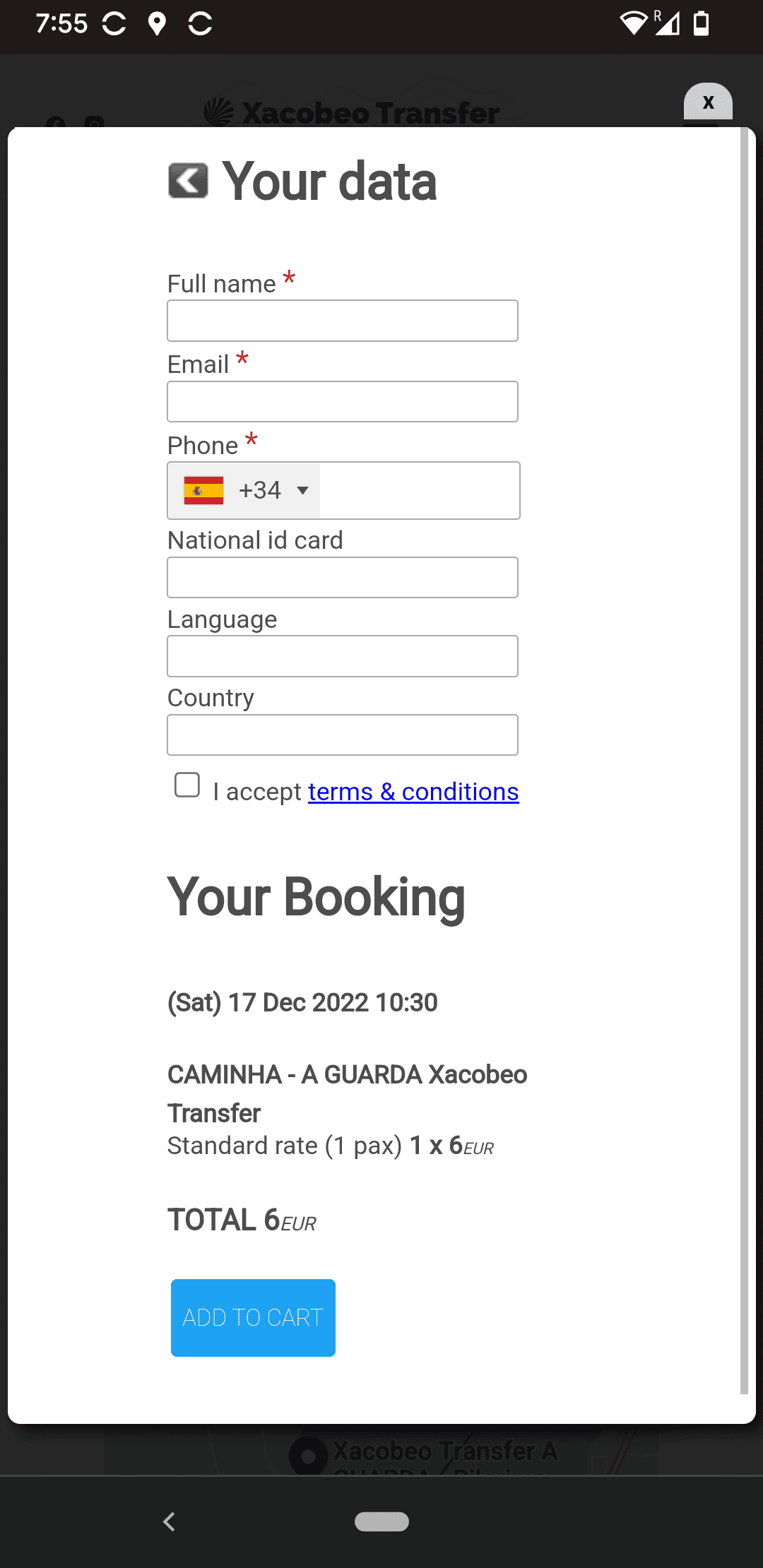Focus the Language input field
The height and width of the screenshot is (1568, 763).
coord(343,656)
